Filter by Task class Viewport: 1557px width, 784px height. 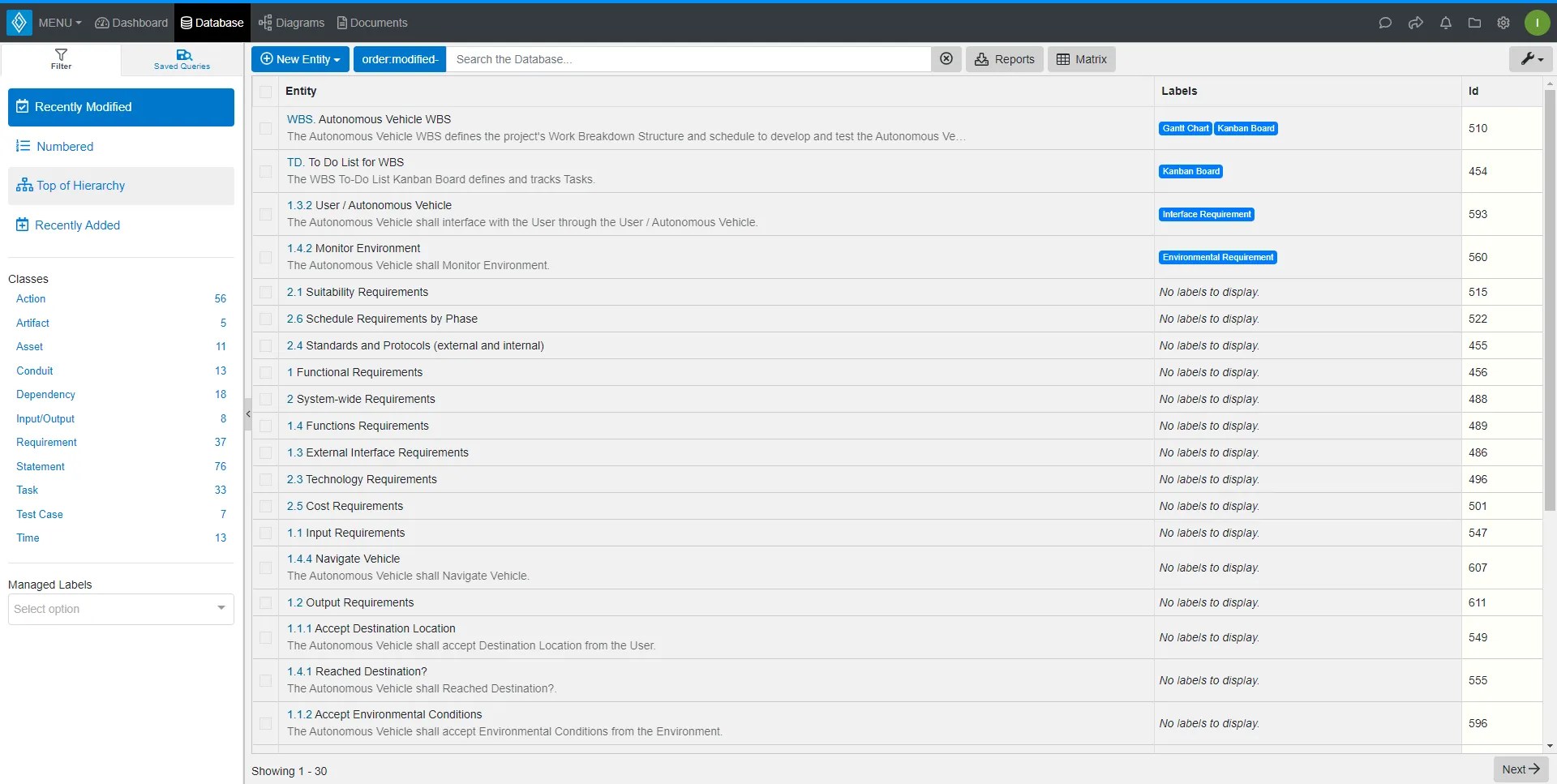27,491
